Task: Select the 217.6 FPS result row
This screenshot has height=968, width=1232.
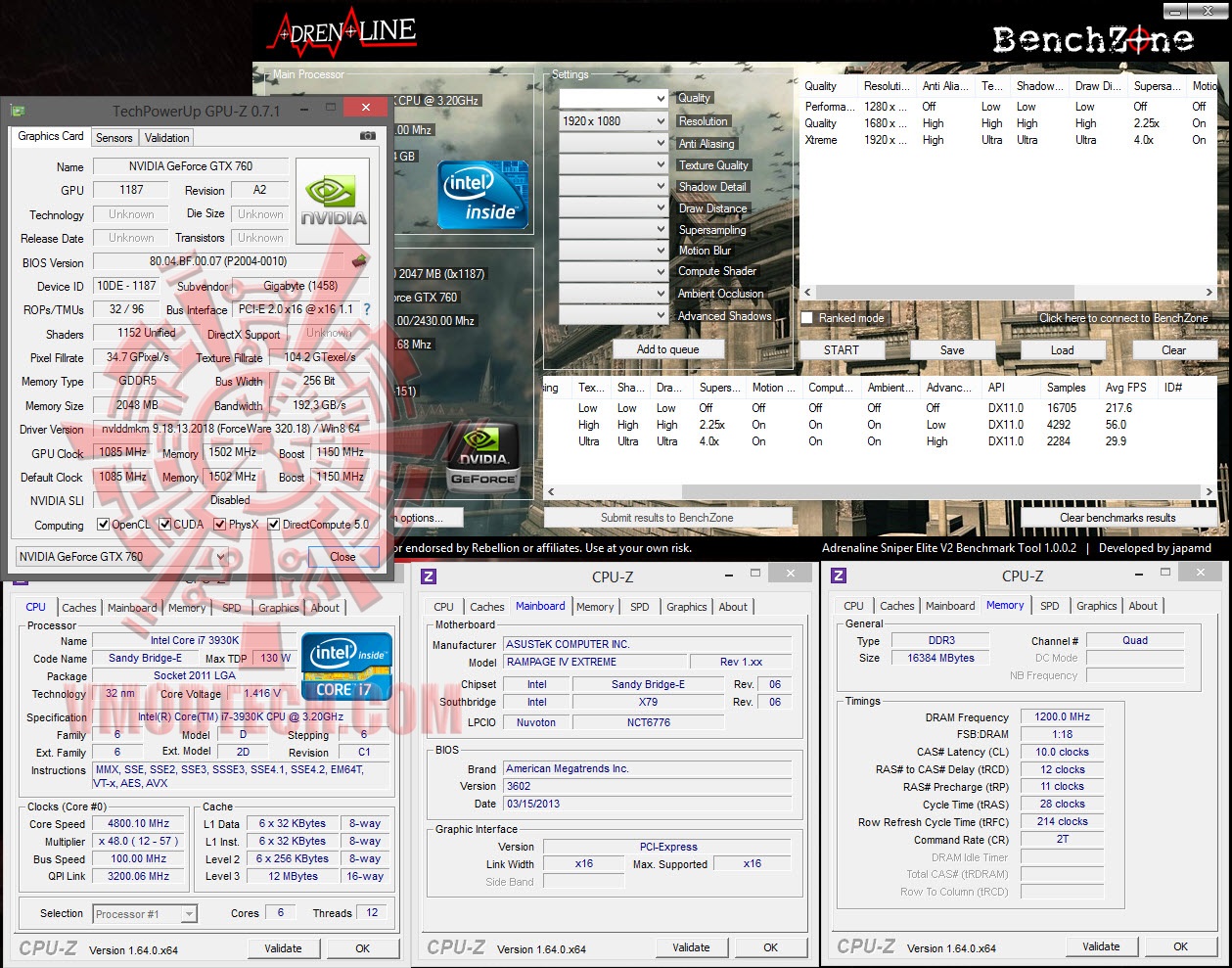Action: tap(881, 408)
